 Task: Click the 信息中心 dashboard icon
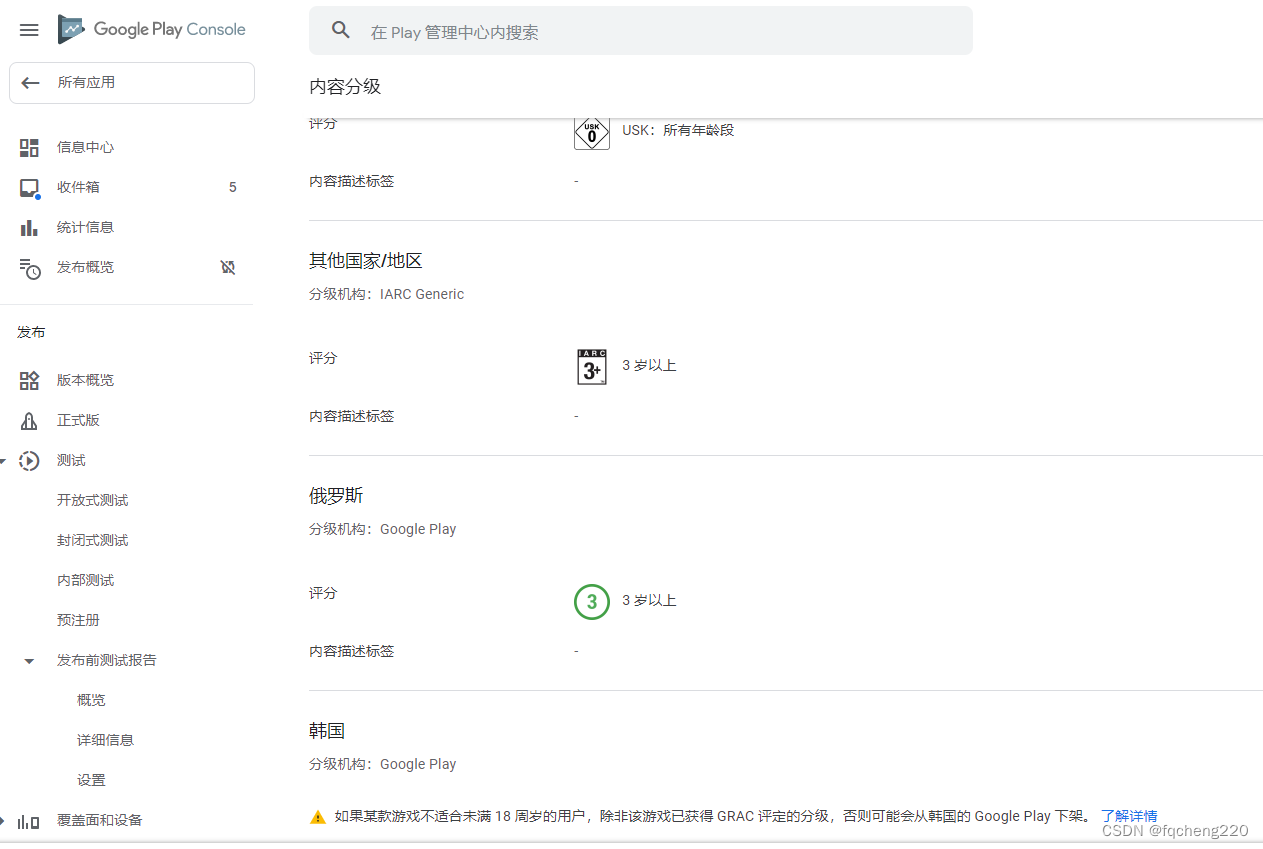coord(29,148)
